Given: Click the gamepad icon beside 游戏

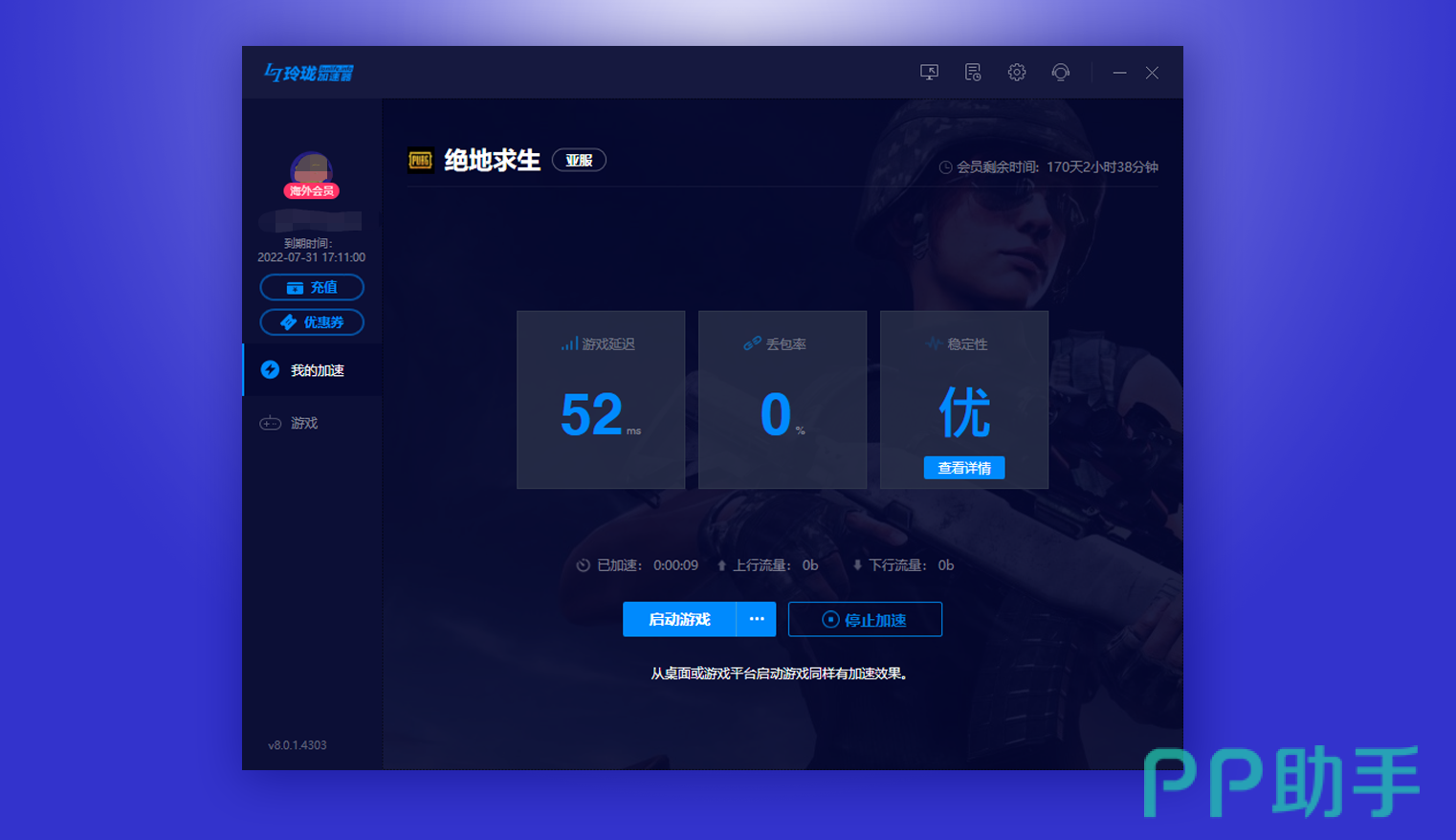Looking at the screenshot, I should point(271,423).
